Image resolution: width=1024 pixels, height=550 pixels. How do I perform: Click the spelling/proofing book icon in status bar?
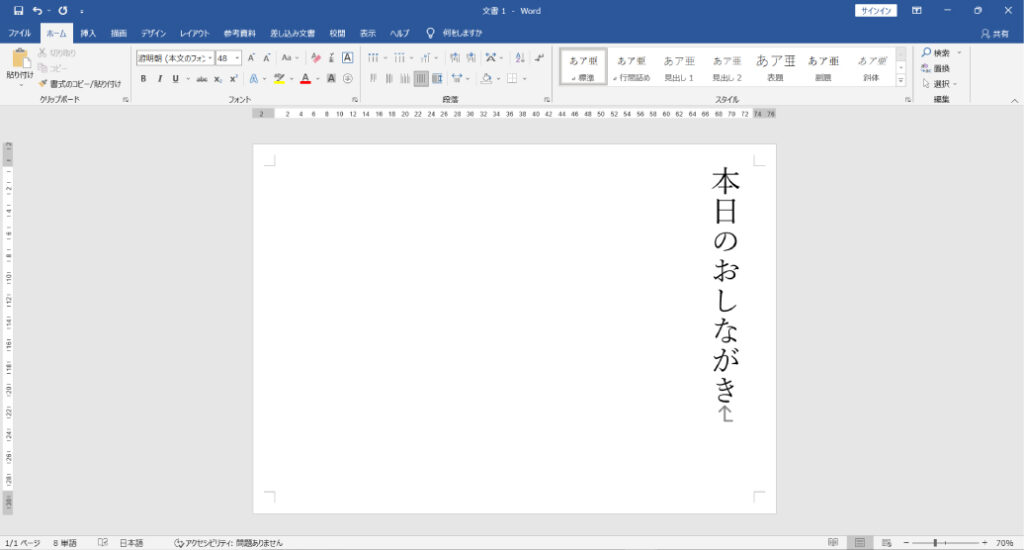tap(103, 543)
